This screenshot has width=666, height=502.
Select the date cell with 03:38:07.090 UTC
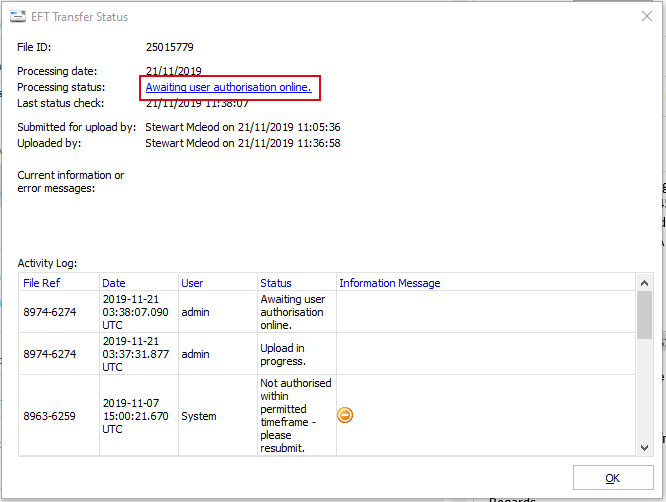pyautogui.click(x=137, y=312)
